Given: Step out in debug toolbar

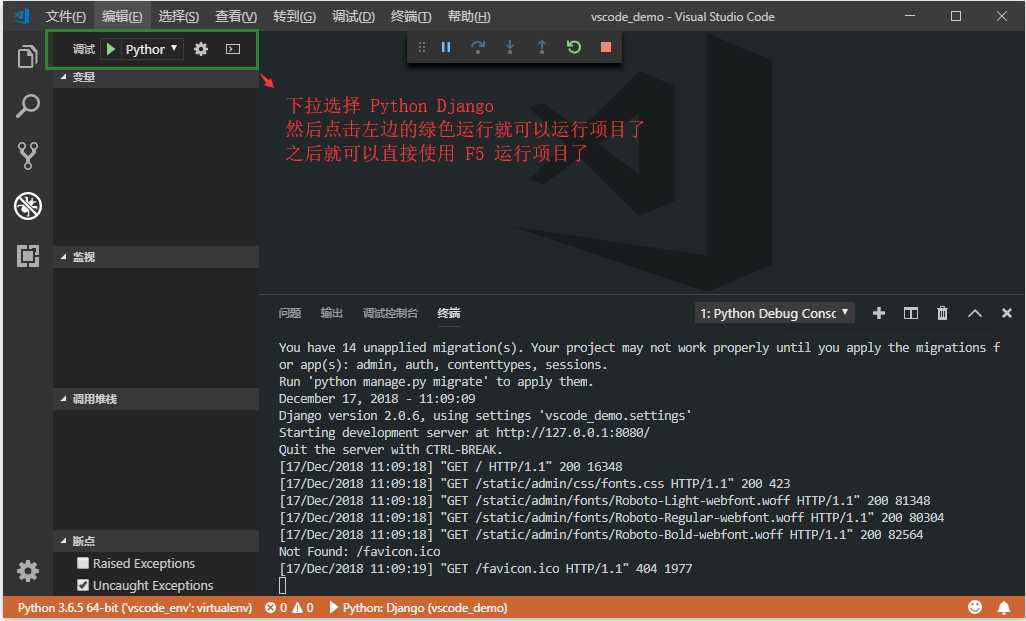Looking at the screenshot, I should (542, 47).
